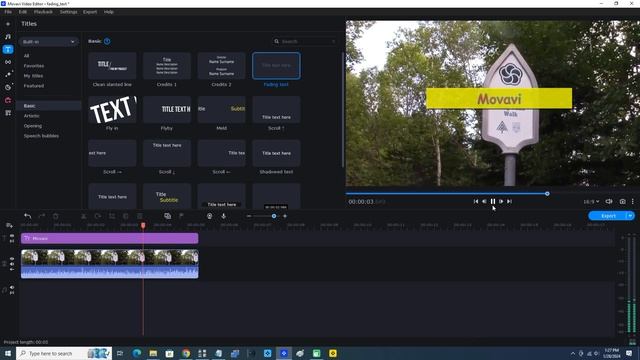Click the Undo arrow in timeline toolbar
The width and height of the screenshot is (640, 360).
tap(27, 216)
